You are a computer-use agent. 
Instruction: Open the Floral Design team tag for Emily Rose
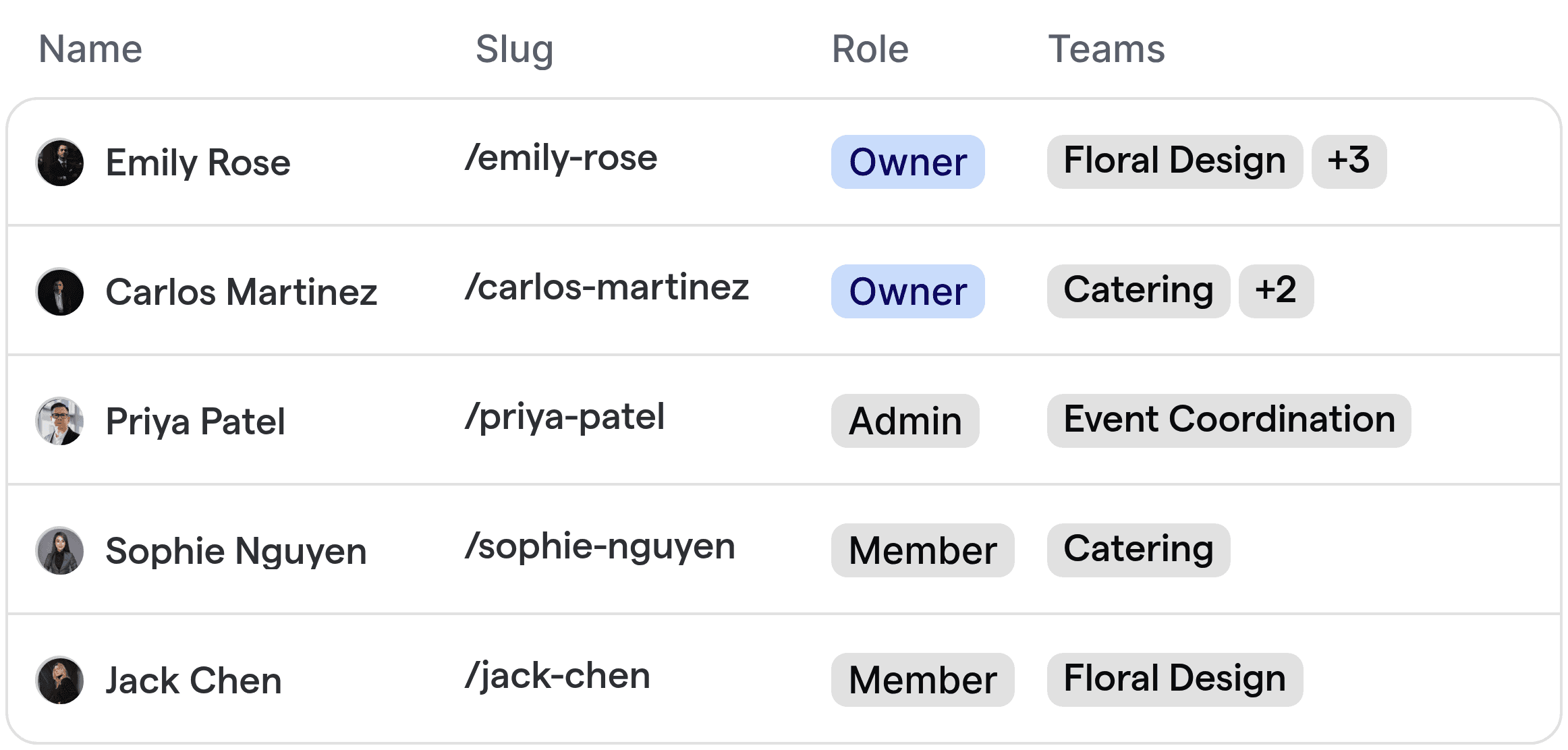click(1174, 161)
